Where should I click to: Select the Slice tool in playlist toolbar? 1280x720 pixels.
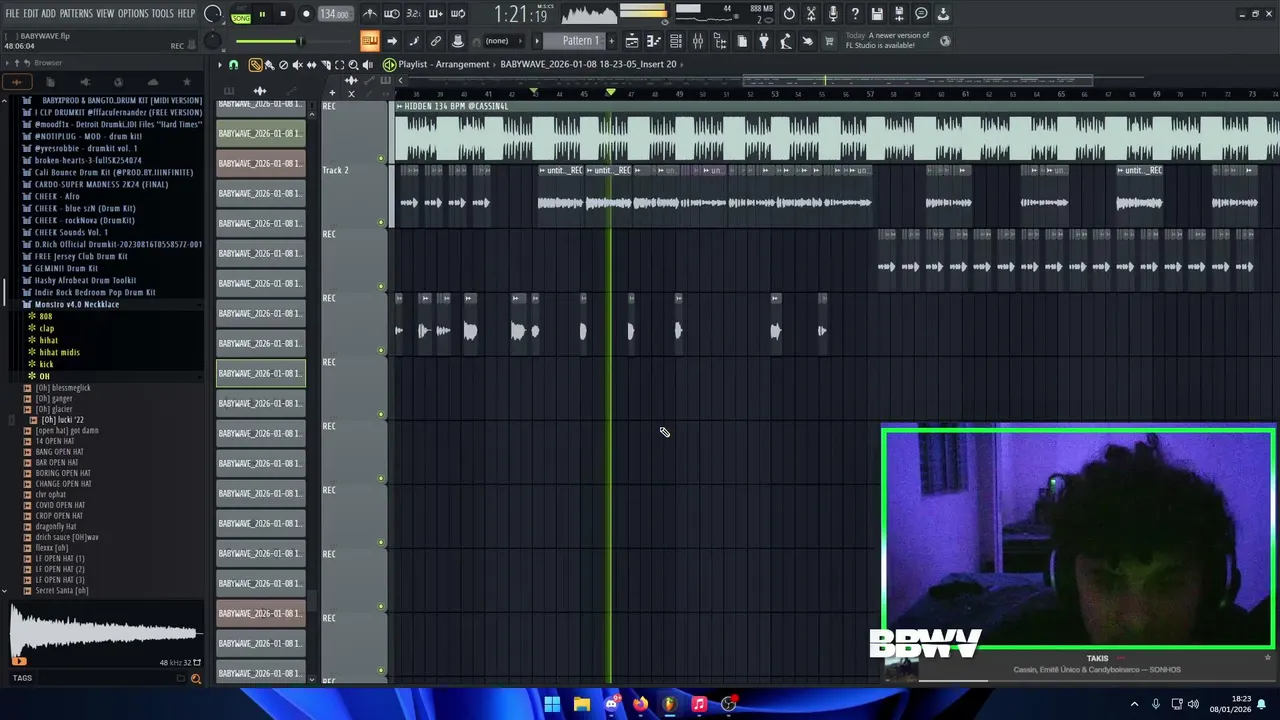point(325,65)
